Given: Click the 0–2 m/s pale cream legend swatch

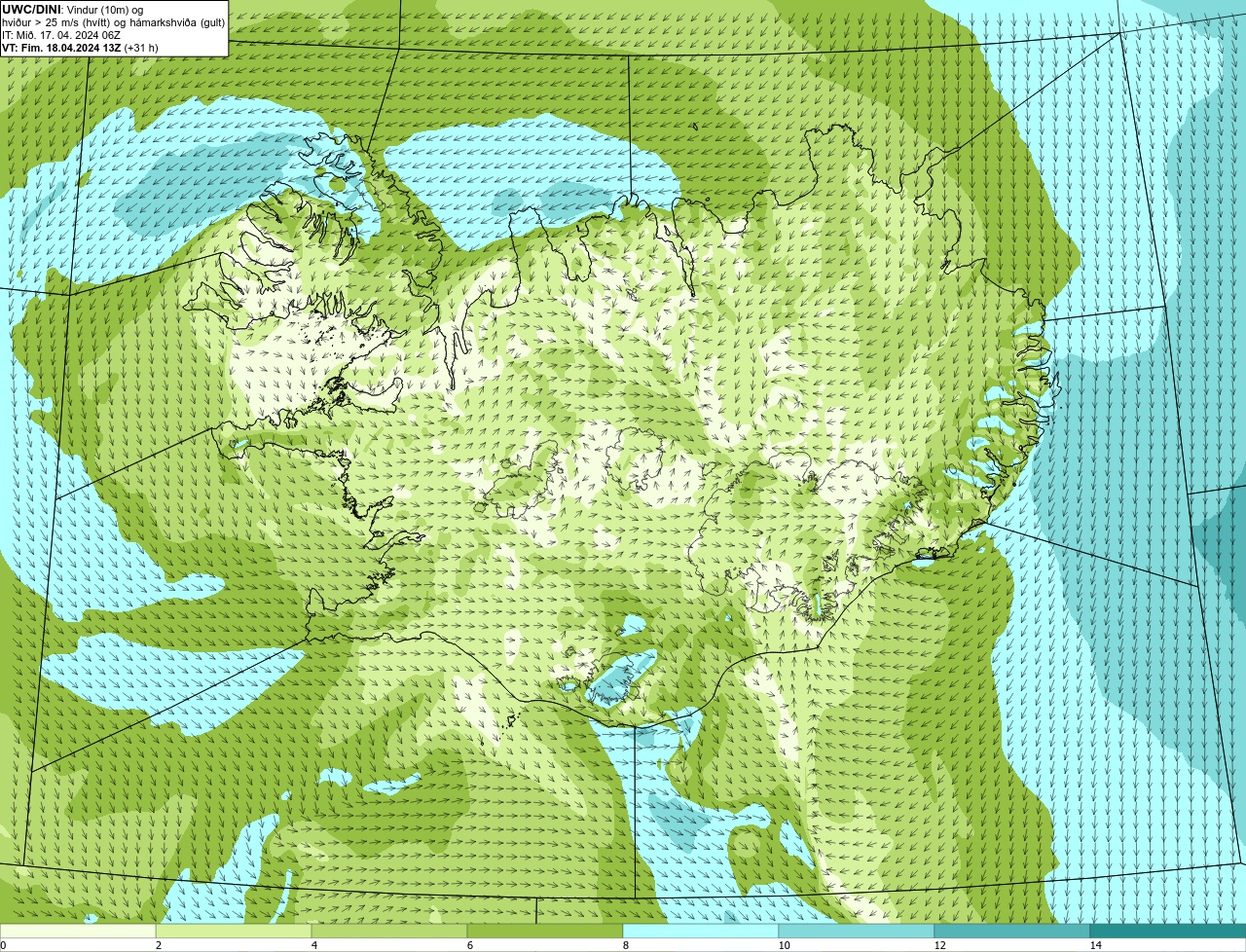Looking at the screenshot, I should (78, 931).
